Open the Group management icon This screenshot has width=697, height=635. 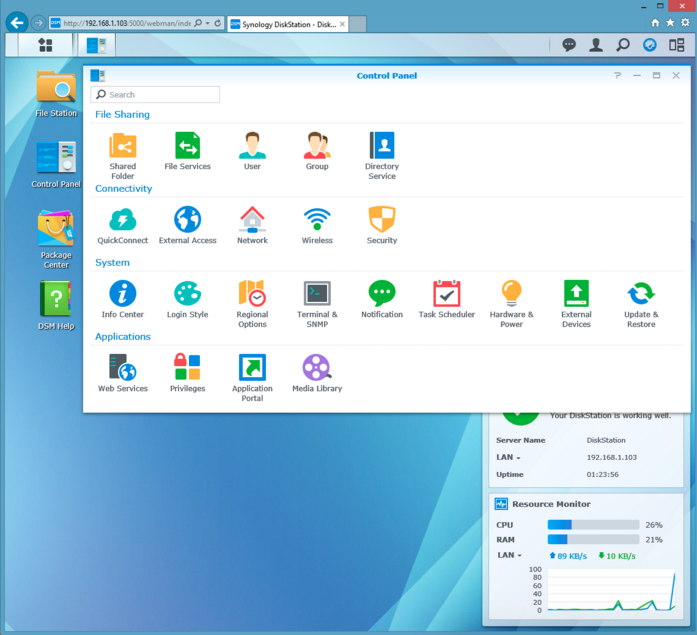click(317, 151)
